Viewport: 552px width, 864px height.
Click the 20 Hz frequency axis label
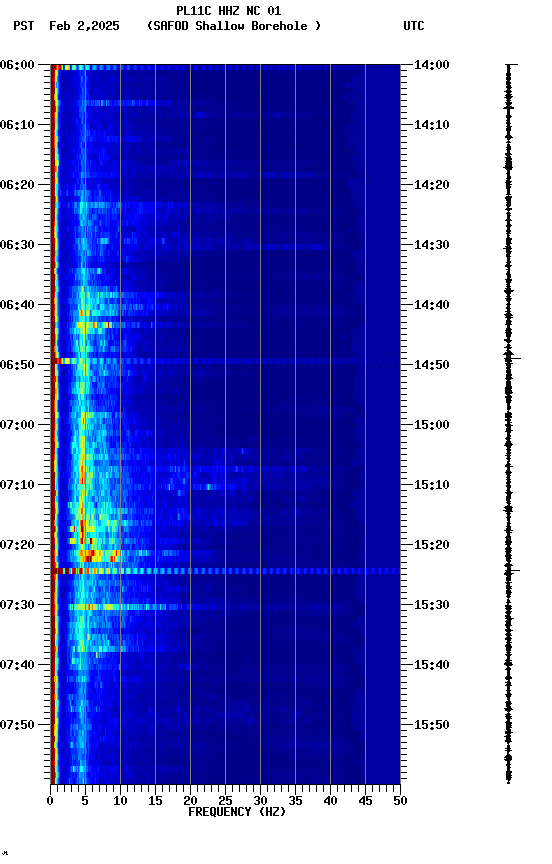190,802
